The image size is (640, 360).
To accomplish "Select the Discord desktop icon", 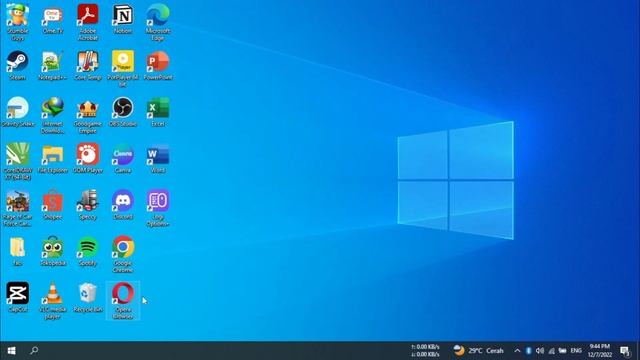I will 123,205.
